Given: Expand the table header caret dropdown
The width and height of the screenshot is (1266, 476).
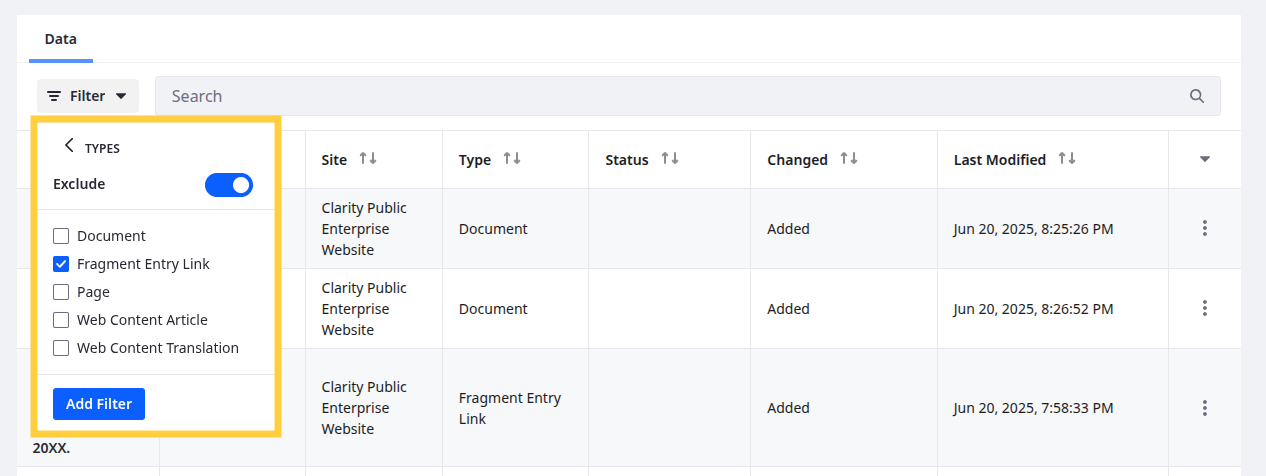Looking at the screenshot, I should coord(1204,159).
